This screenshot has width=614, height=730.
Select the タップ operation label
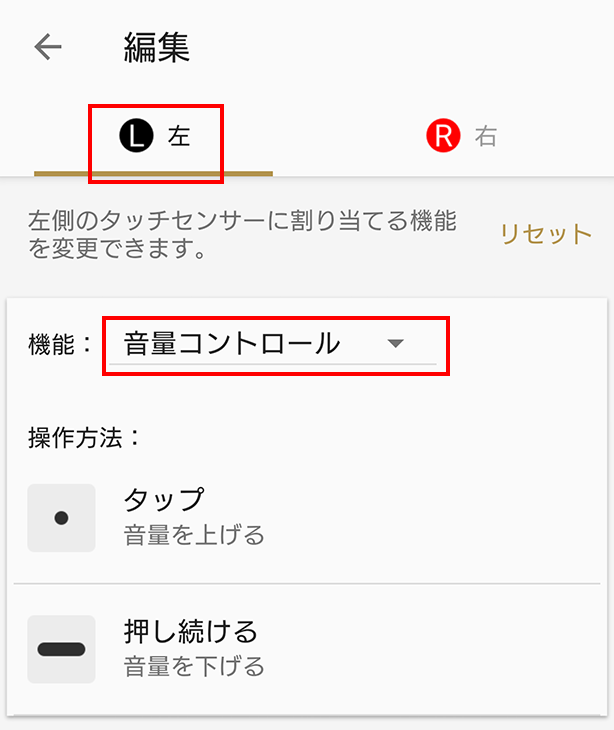(x=164, y=498)
